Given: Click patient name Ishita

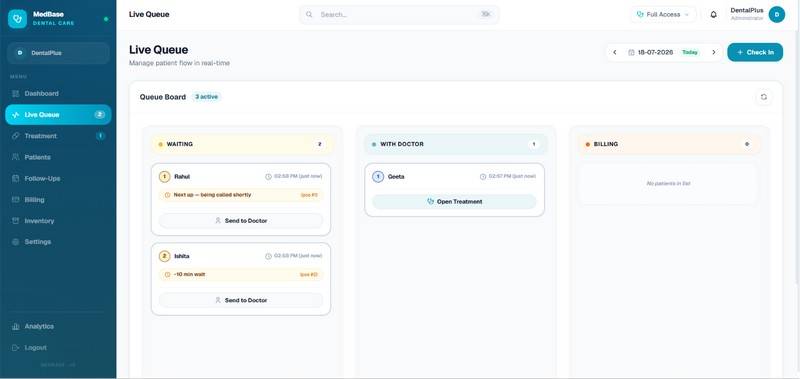Looking at the screenshot, I should coord(182,256).
